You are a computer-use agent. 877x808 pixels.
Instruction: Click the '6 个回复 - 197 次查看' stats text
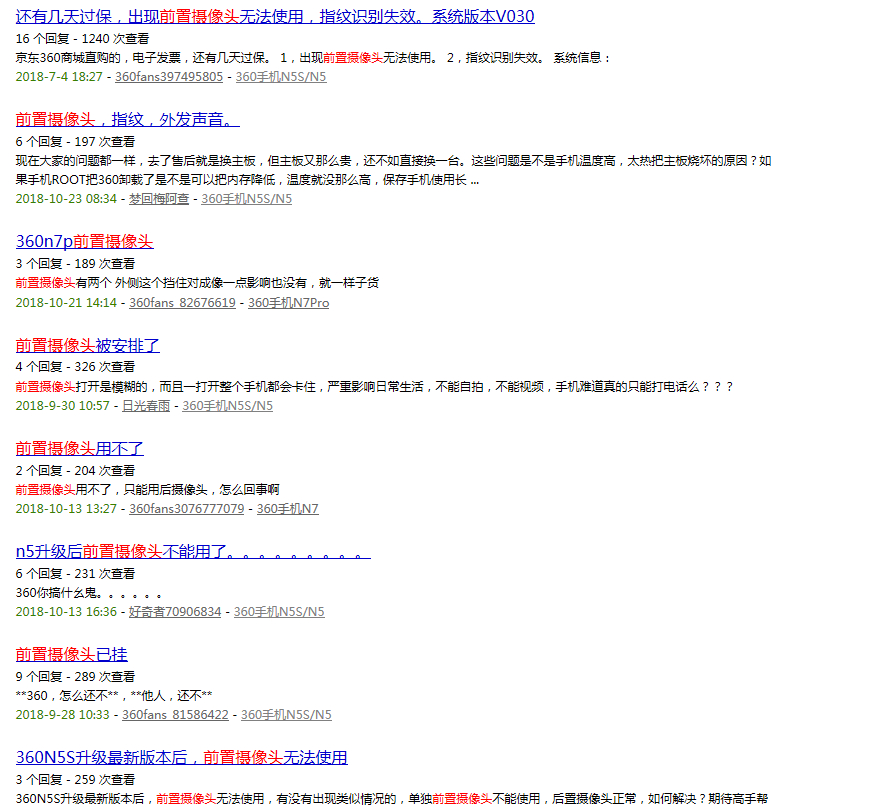[x=76, y=141]
